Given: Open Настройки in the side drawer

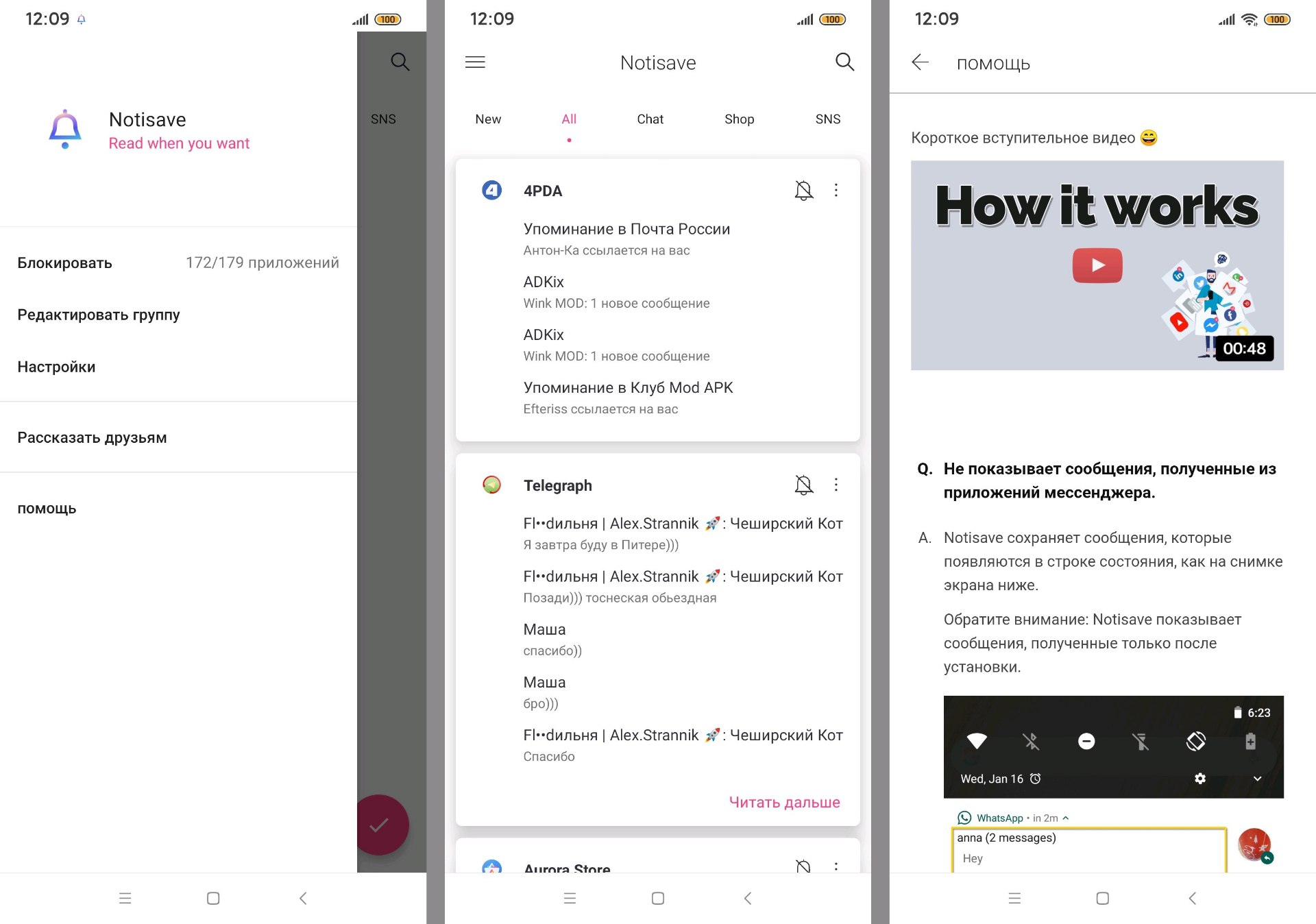Looking at the screenshot, I should pos(56,367).
